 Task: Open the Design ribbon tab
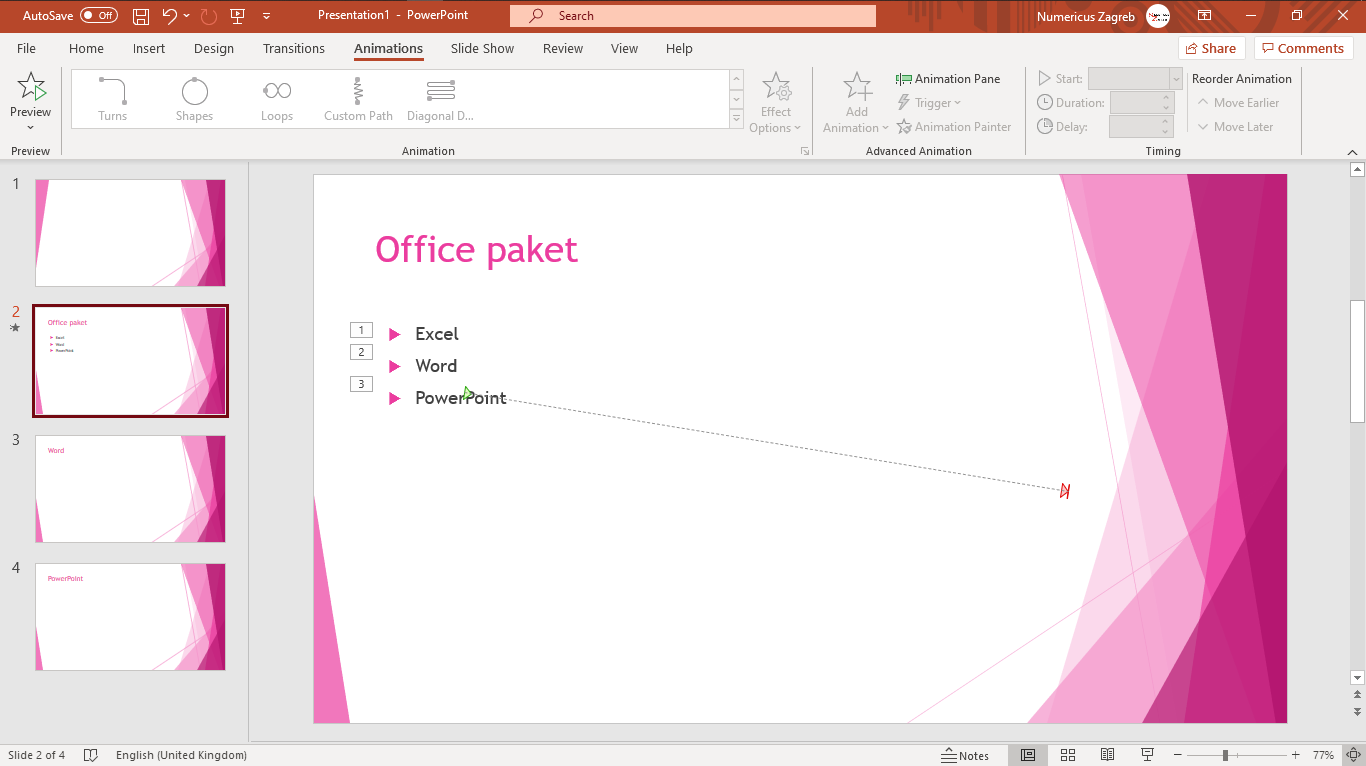[x=213, y=48]
